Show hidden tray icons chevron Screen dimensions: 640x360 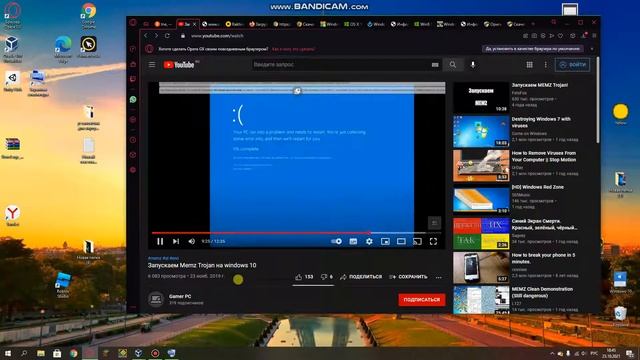point(552,353)
